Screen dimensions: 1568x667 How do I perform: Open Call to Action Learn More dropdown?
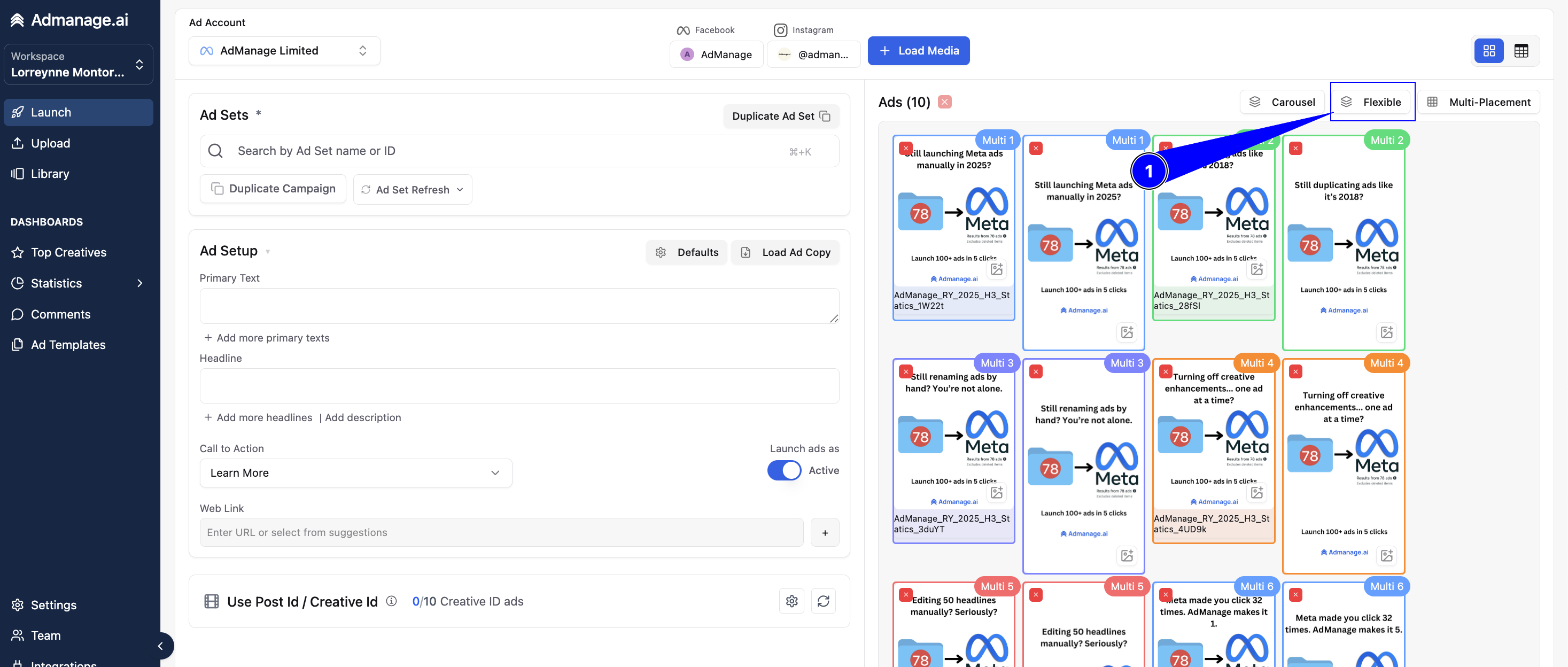pos(355,473)
